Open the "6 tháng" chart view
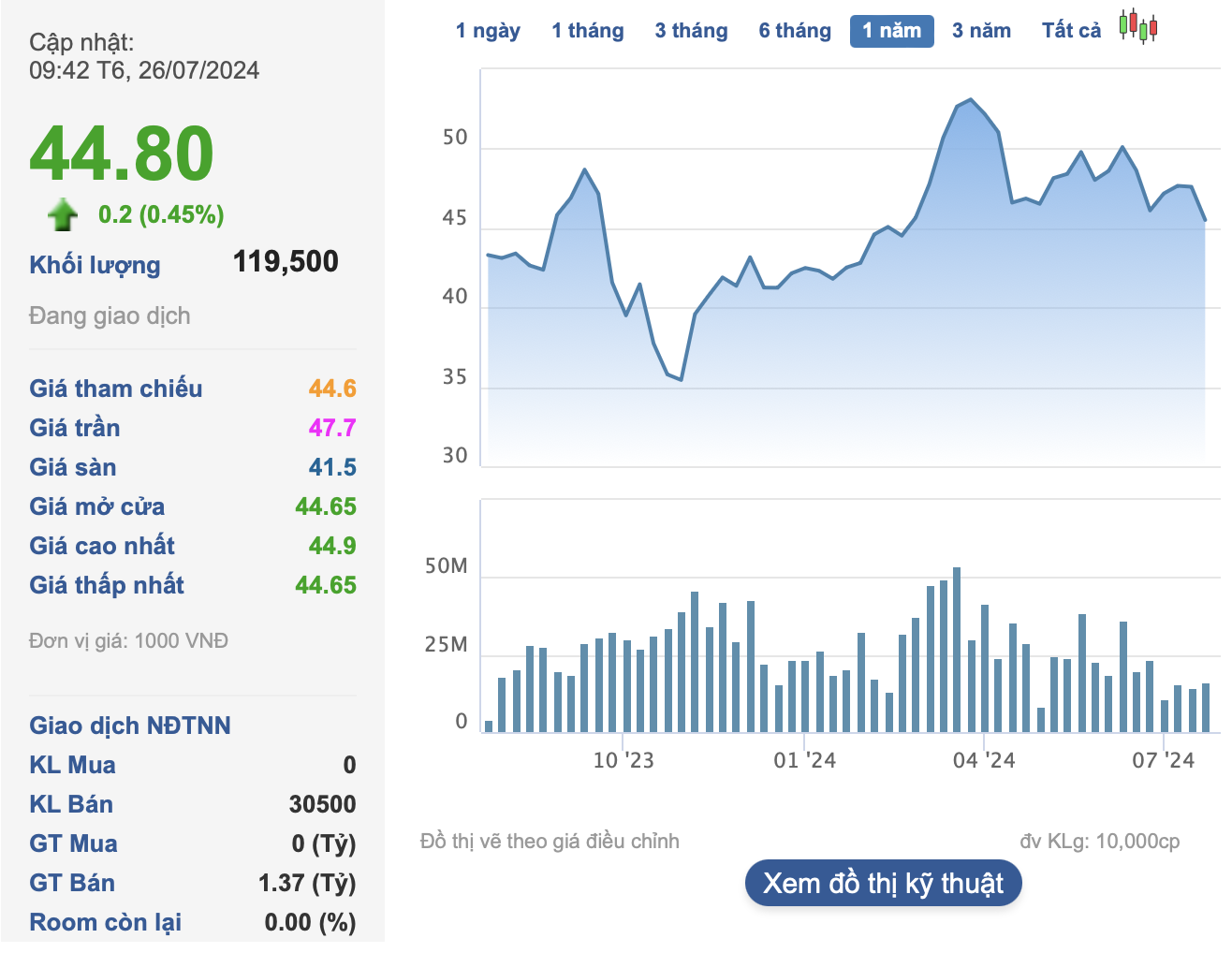 point(794,30)
